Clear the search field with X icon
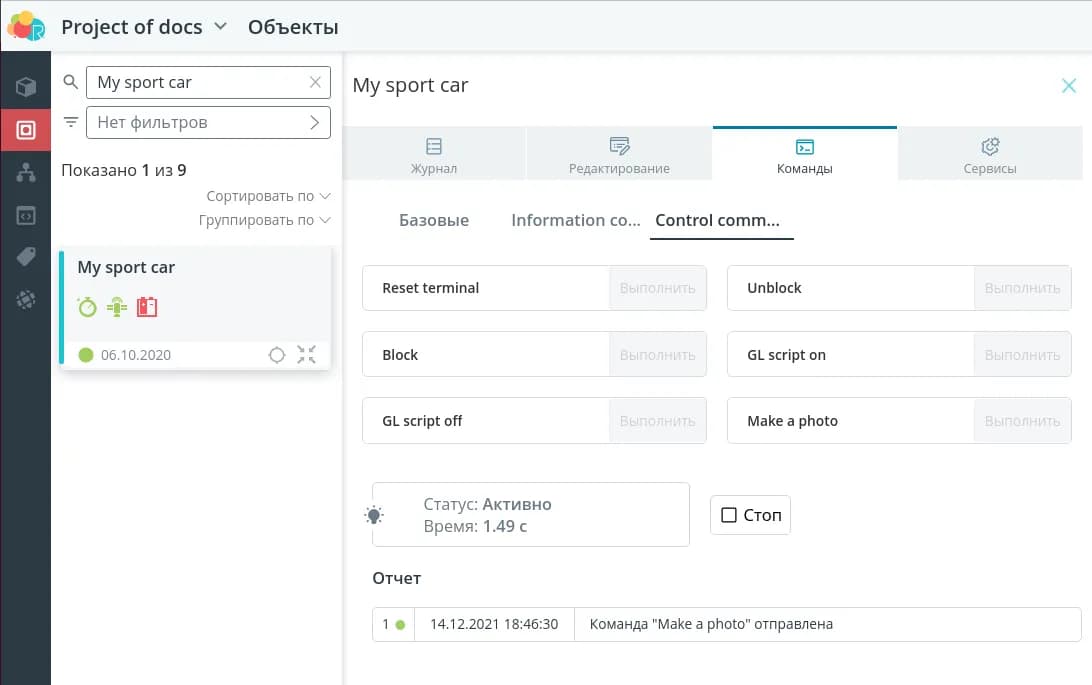Screen dimensions: 1092x685 tap(316, 83)
